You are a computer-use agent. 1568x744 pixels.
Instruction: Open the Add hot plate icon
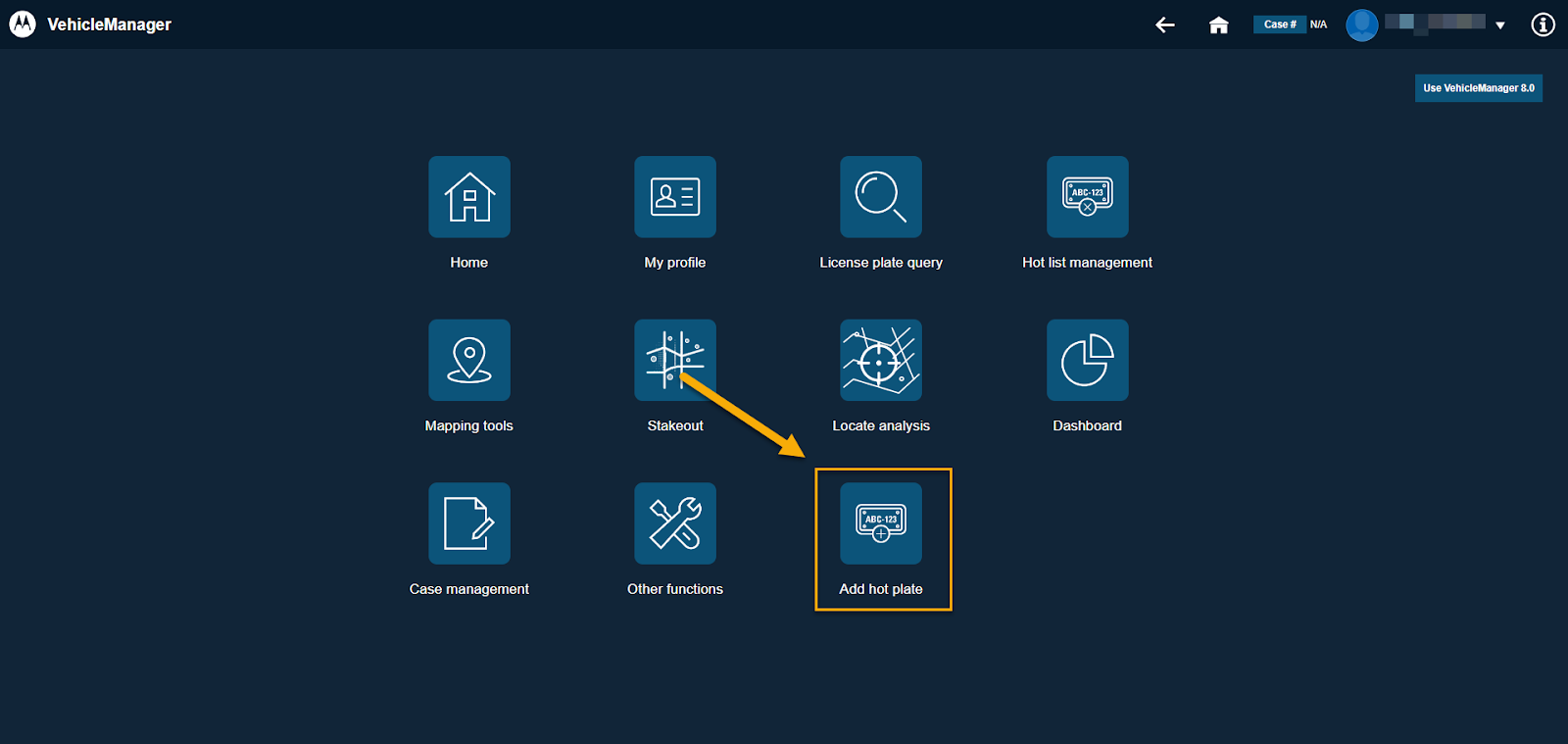881,523
